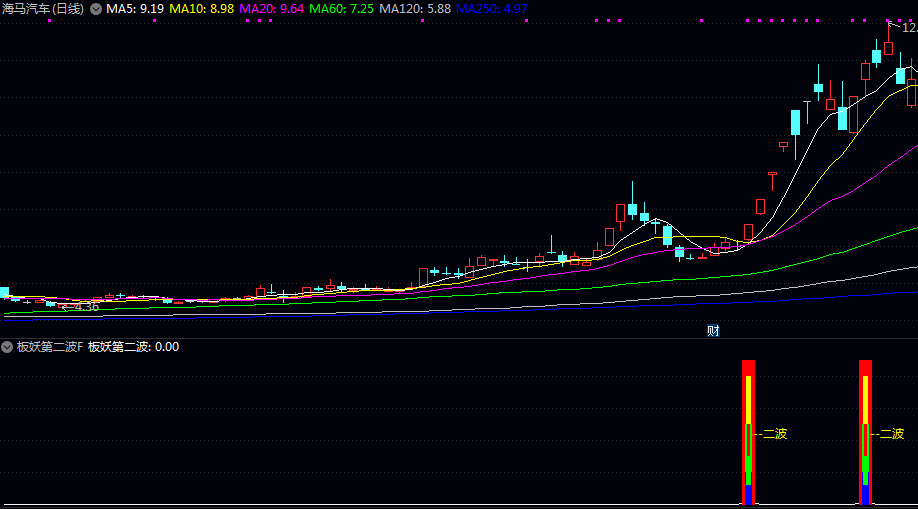Click the 板妖第二波: 0.00 indicator value

click(x=133, y=347)
